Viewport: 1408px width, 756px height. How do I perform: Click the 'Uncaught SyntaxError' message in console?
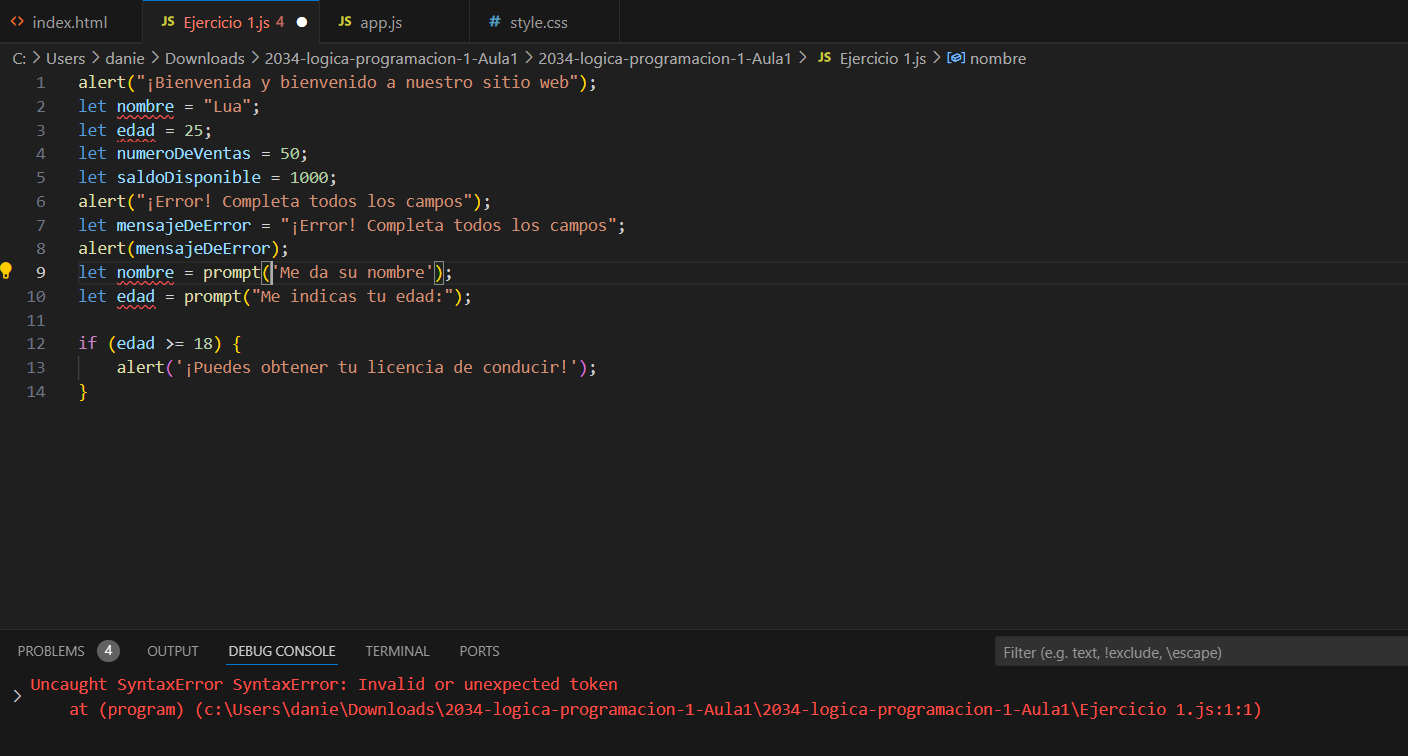click(x=324, y=685)
